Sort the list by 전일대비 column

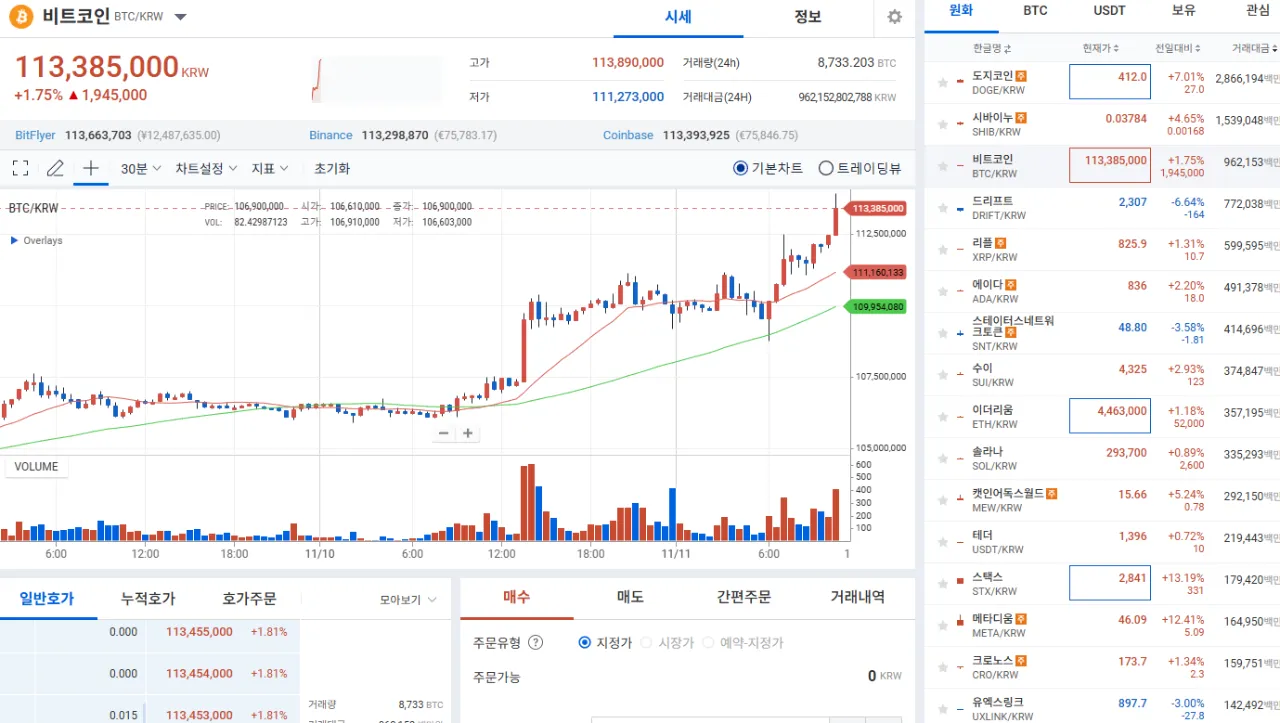(x=1178, y=48)
